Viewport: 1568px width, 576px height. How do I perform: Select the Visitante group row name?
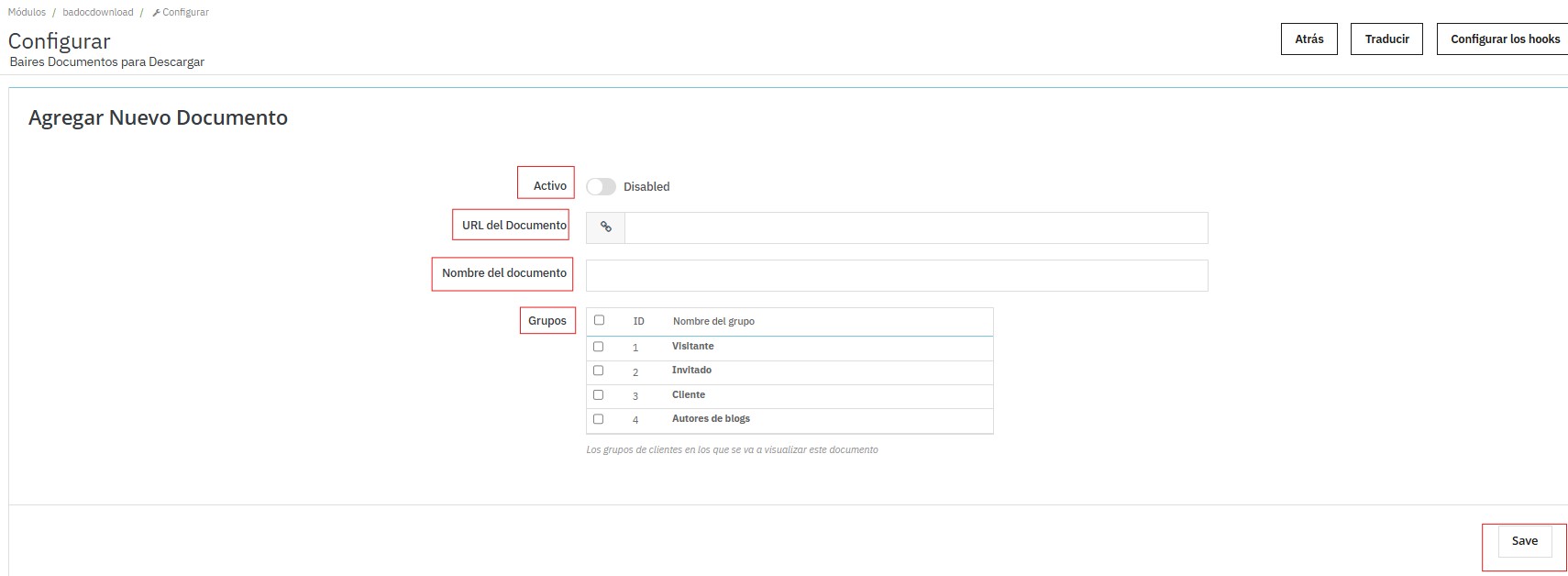(x=692, y=347)
